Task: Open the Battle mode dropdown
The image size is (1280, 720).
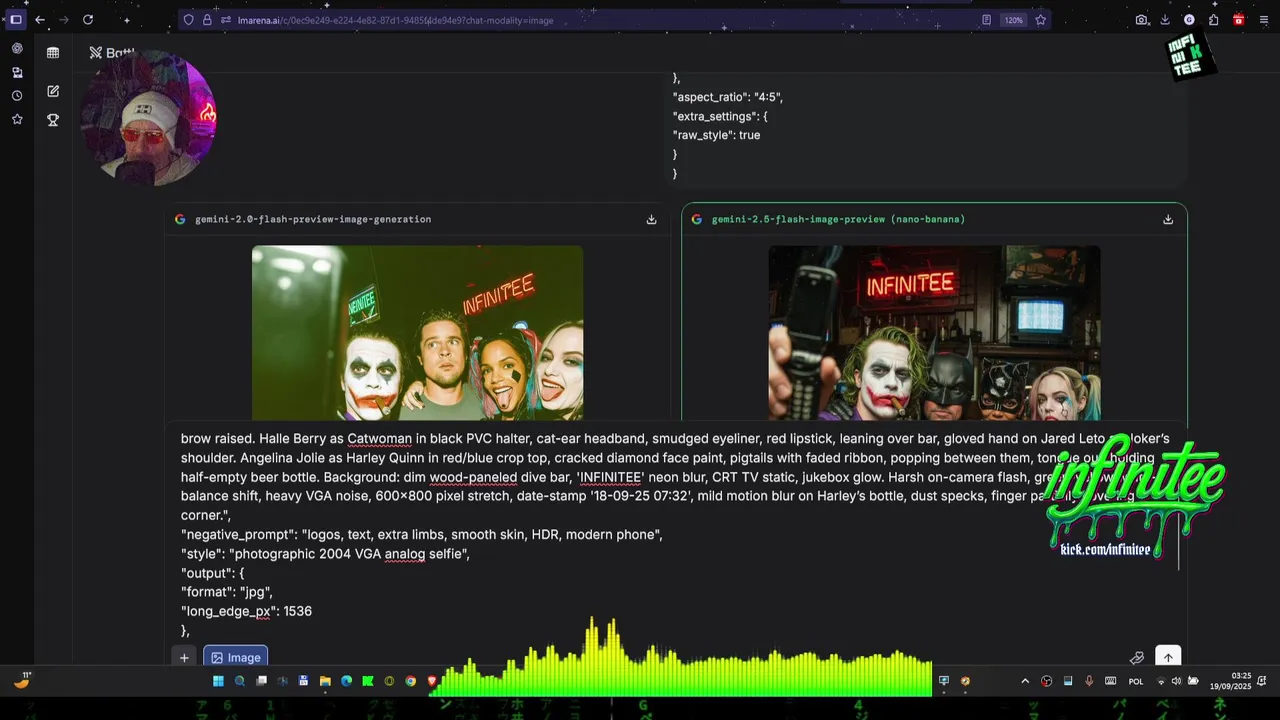Action: coord(112,53)
